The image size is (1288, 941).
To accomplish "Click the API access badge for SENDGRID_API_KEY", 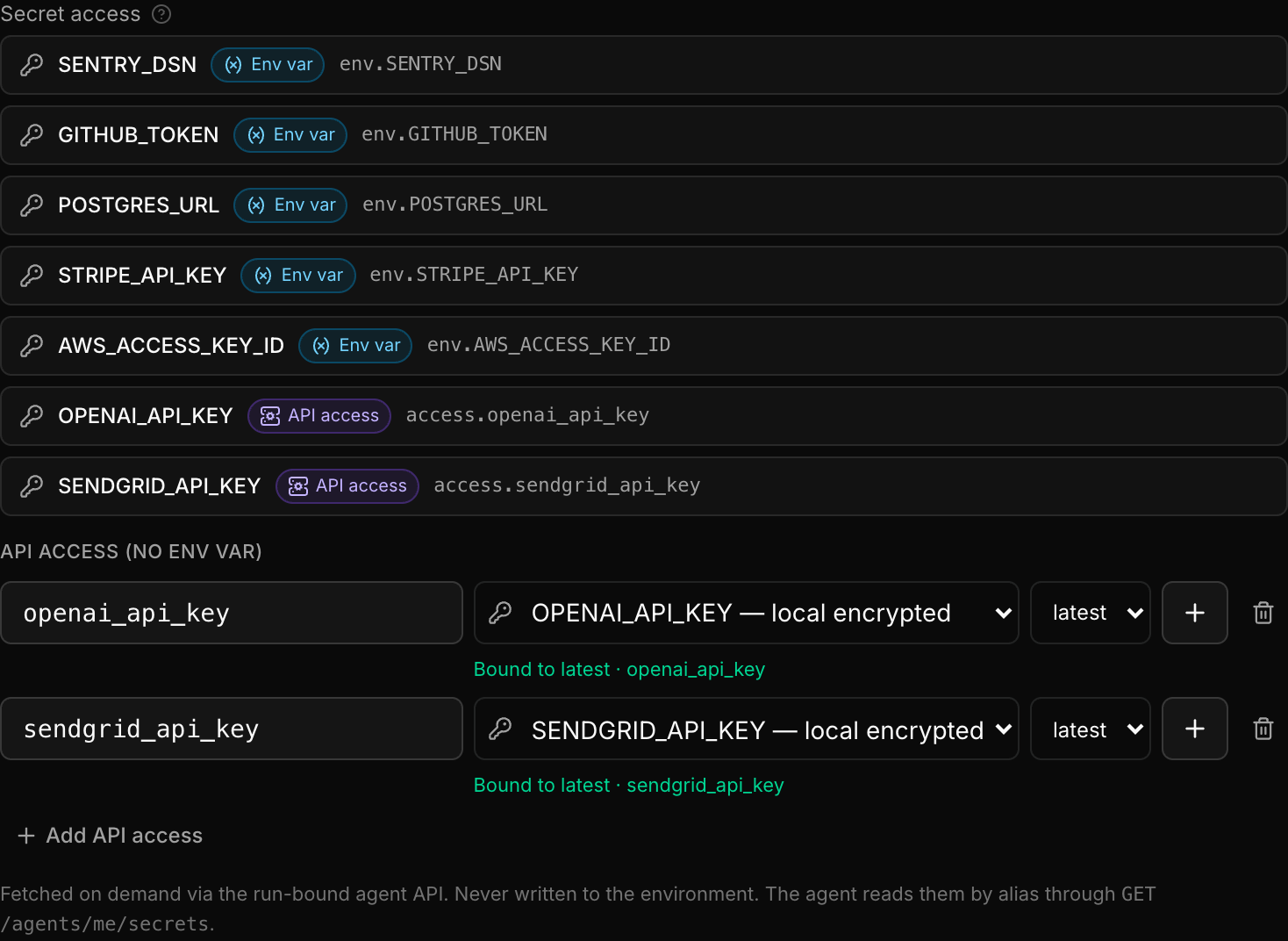I will [x=347, y=486].
